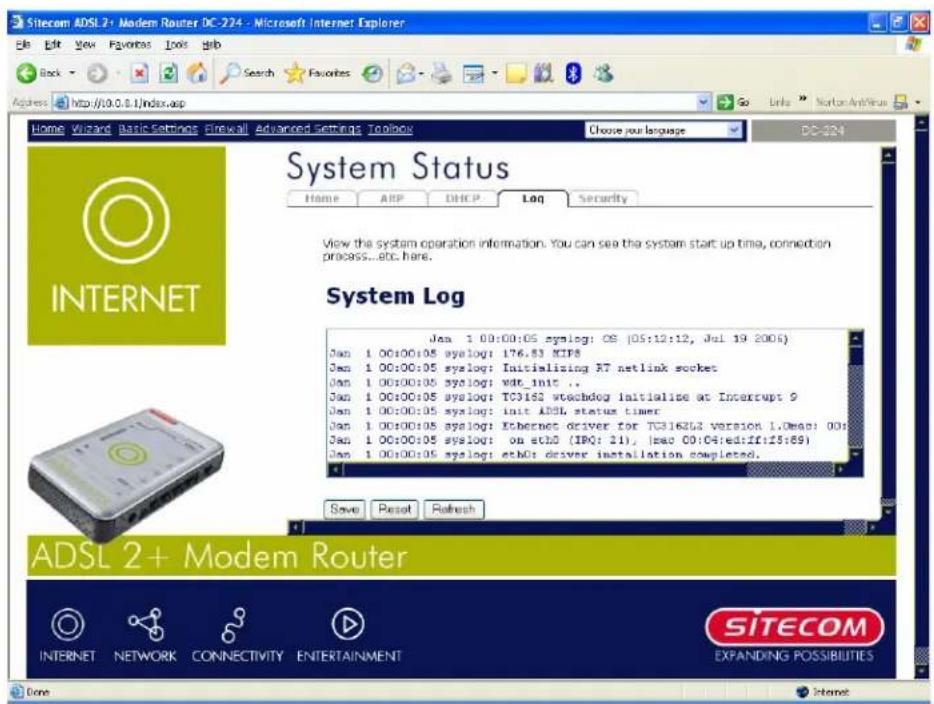
Task: Click the yellow note toolbar icon
Action: point(516,74)
